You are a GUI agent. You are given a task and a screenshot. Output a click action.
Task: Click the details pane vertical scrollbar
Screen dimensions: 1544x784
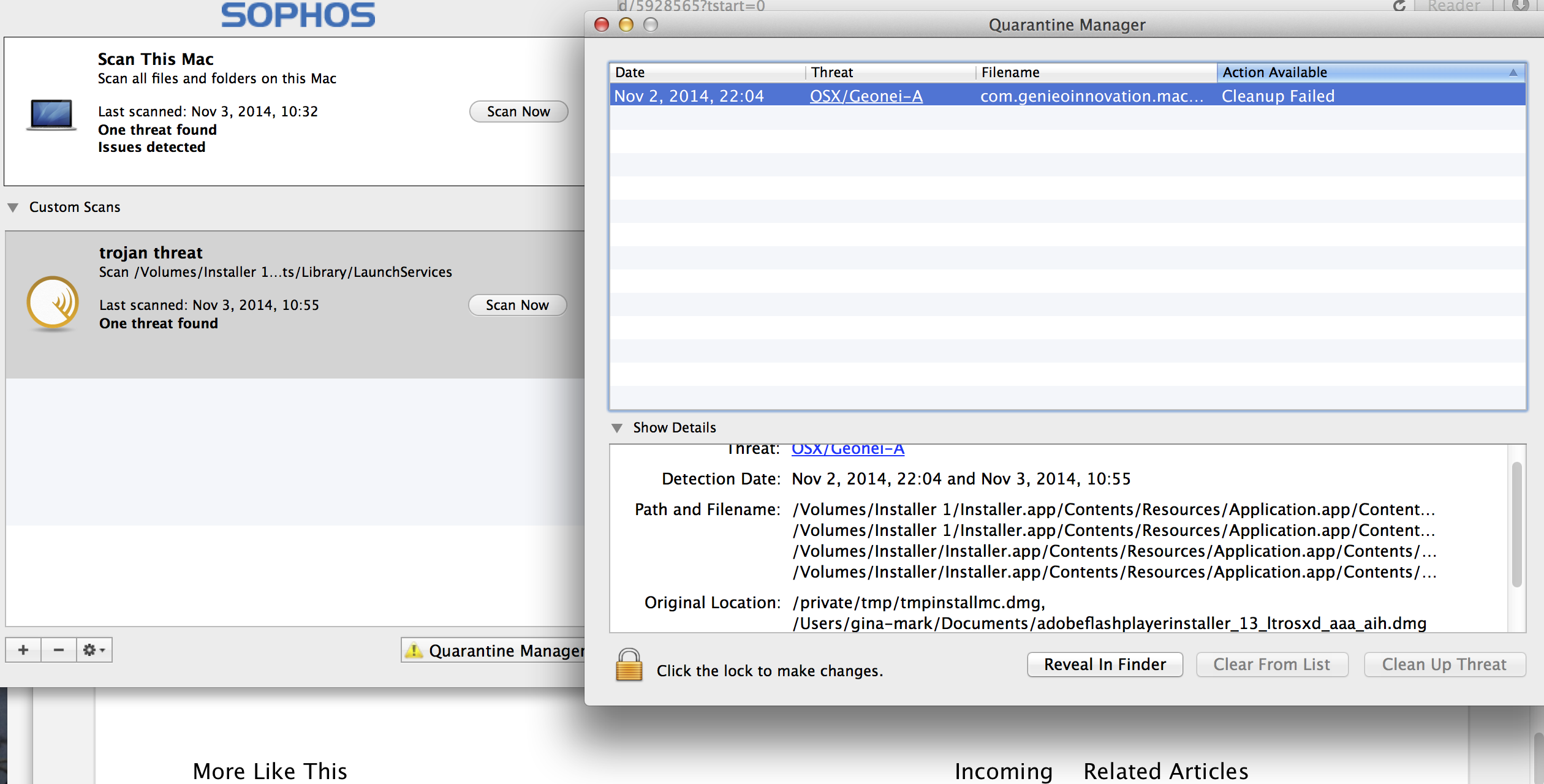pyautogui.click(x=1516, y=524)
